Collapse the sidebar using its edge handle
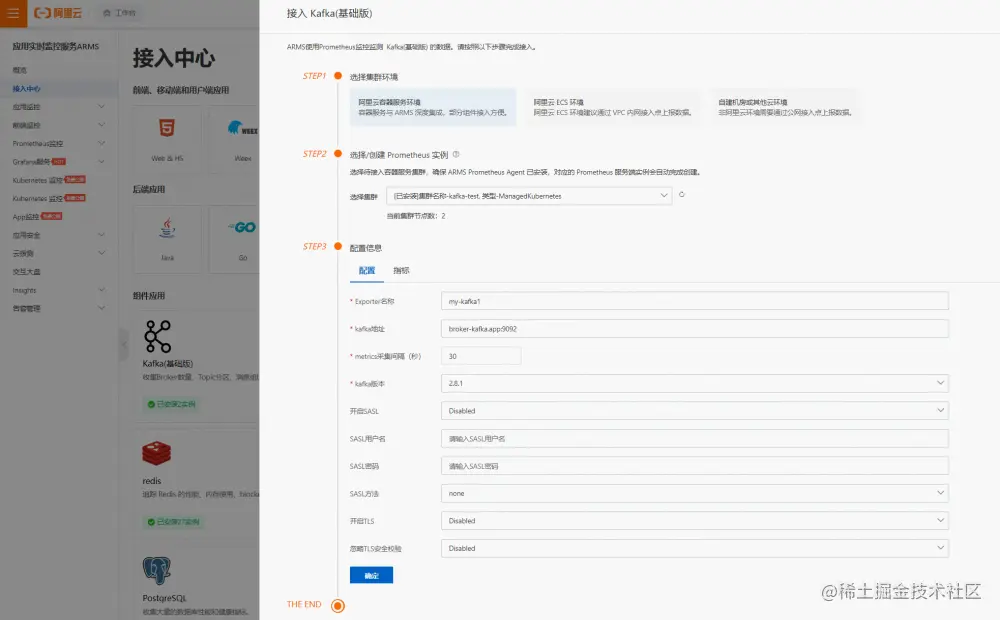 tap(124, 345)
